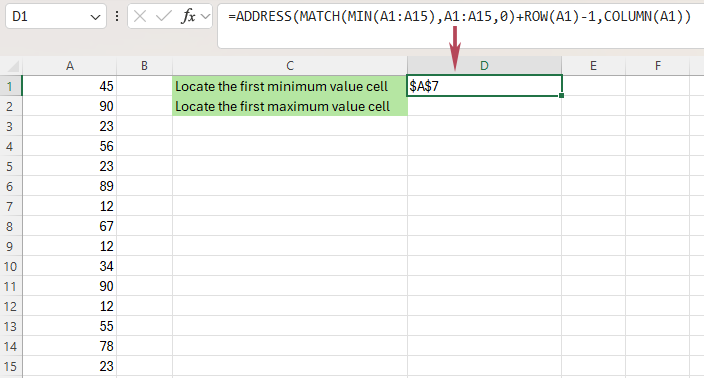Select row 11 header
Viewport: 704px width, 378px height.
coord(11,286)
